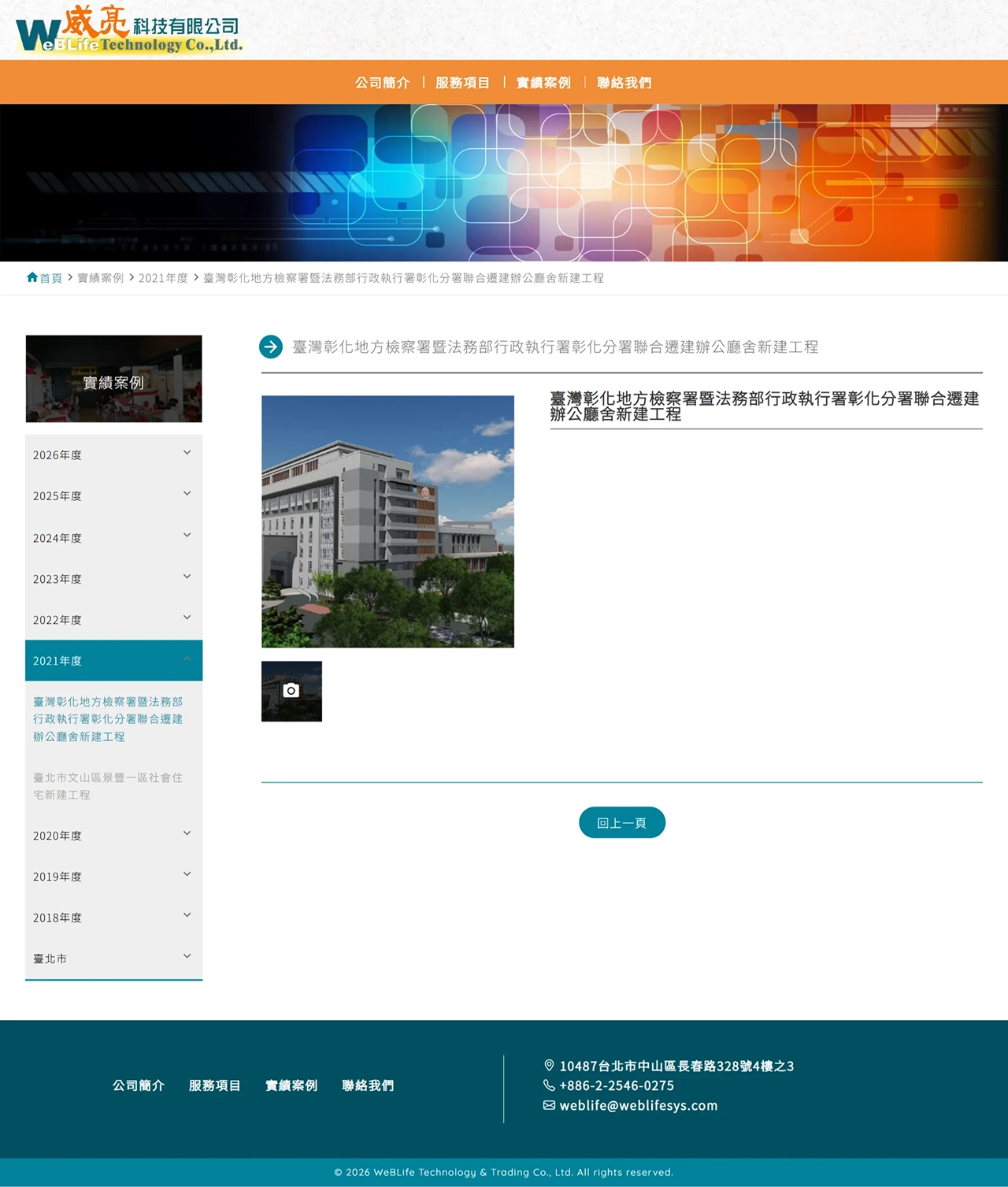
Task: Expand the 2018年度 chevron
Action: (187, 915)
